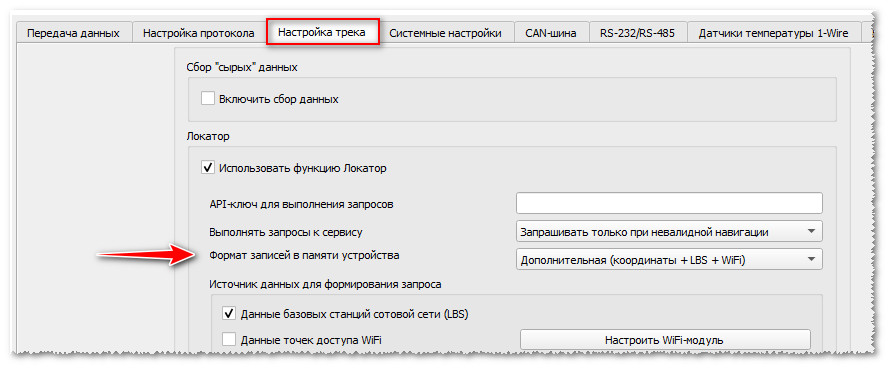Click the Локатор section heading
The image size is (892, 371).
coord(208,137)
